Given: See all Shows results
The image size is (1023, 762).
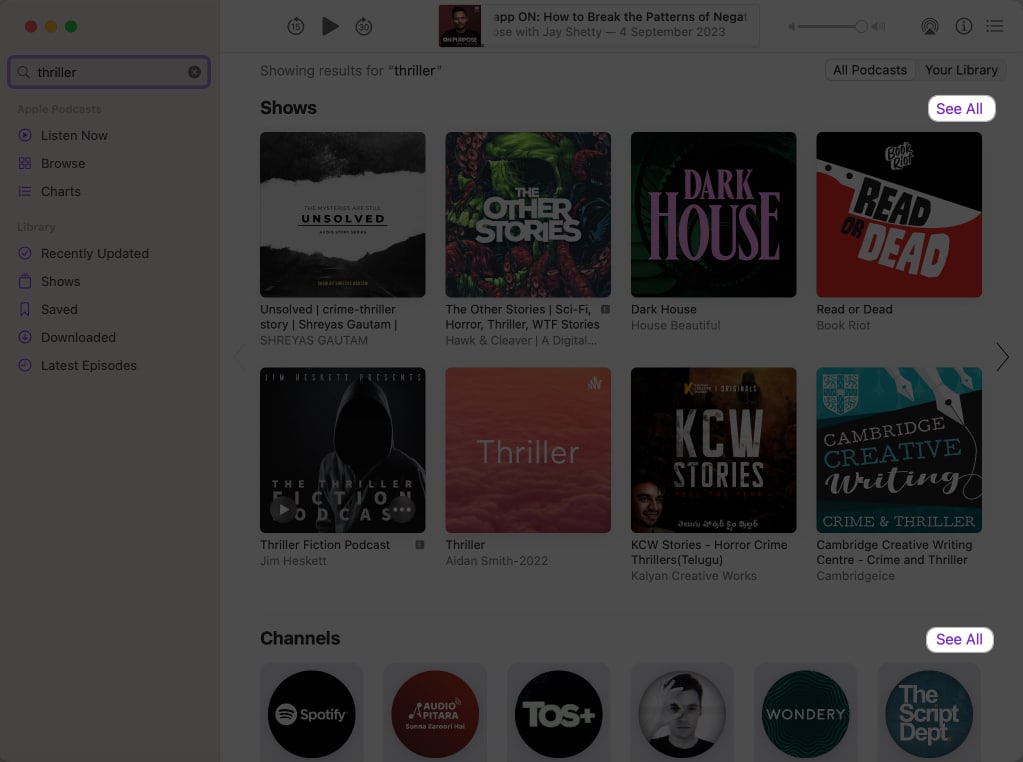Looking at the screenshot, I should pyautogui.click(x=960, y=108).
